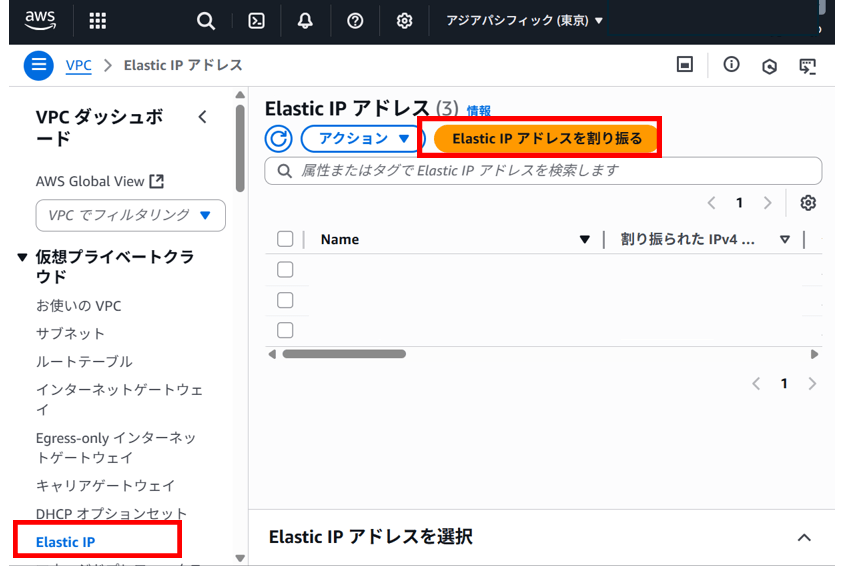Click the search magnifier icon in top bar
The image size is (841, 568).
click(205, 20)
